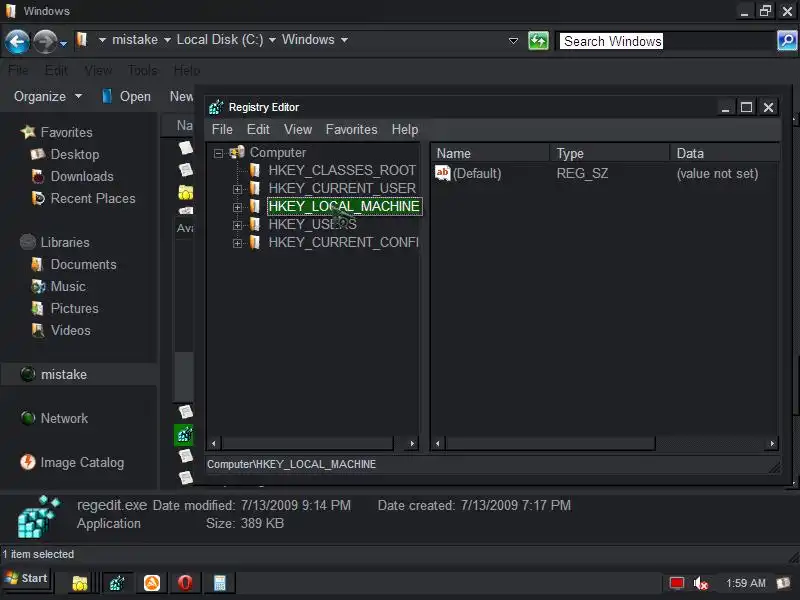Open the Organize dropdown in Explorer
800x600 pixels.
click(x=47, y=96)
